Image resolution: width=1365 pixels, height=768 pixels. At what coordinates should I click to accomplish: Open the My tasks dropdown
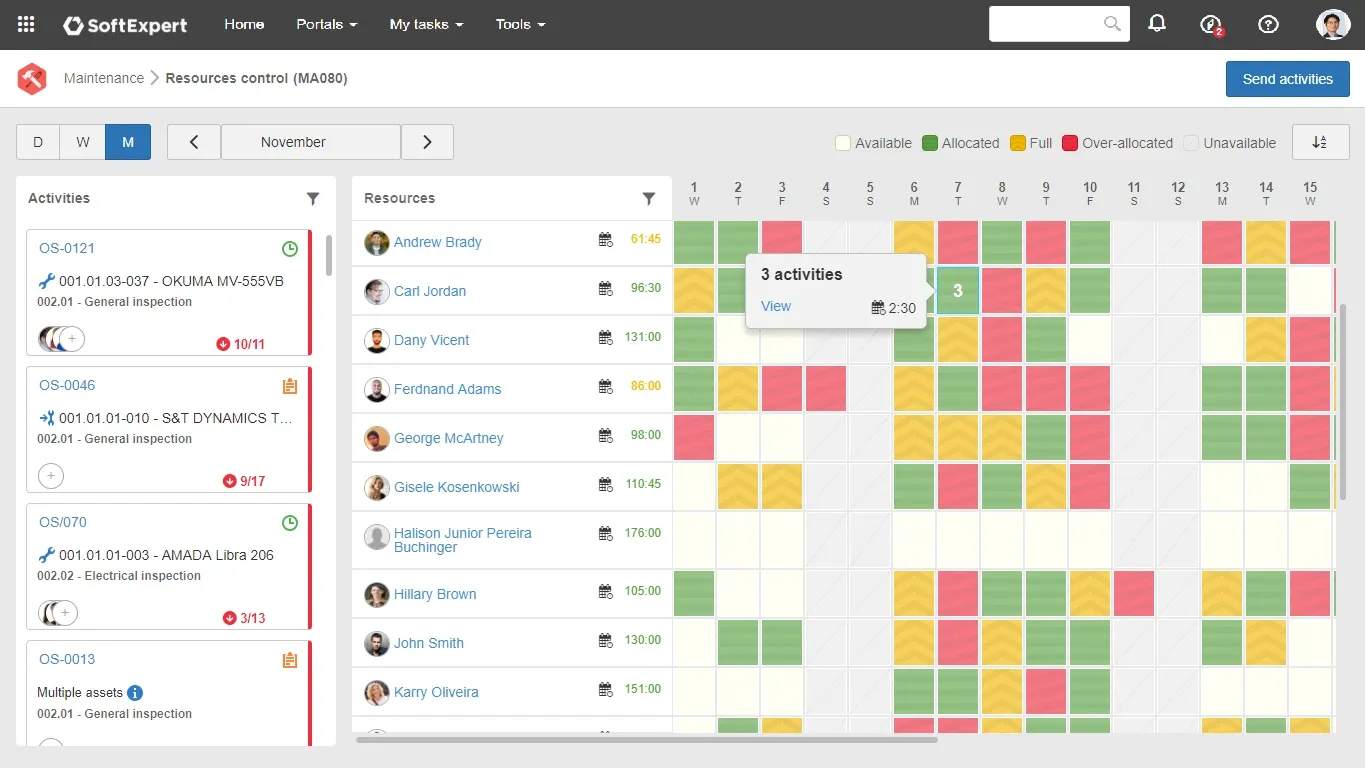pyautogui.click(x=426, y=25)
